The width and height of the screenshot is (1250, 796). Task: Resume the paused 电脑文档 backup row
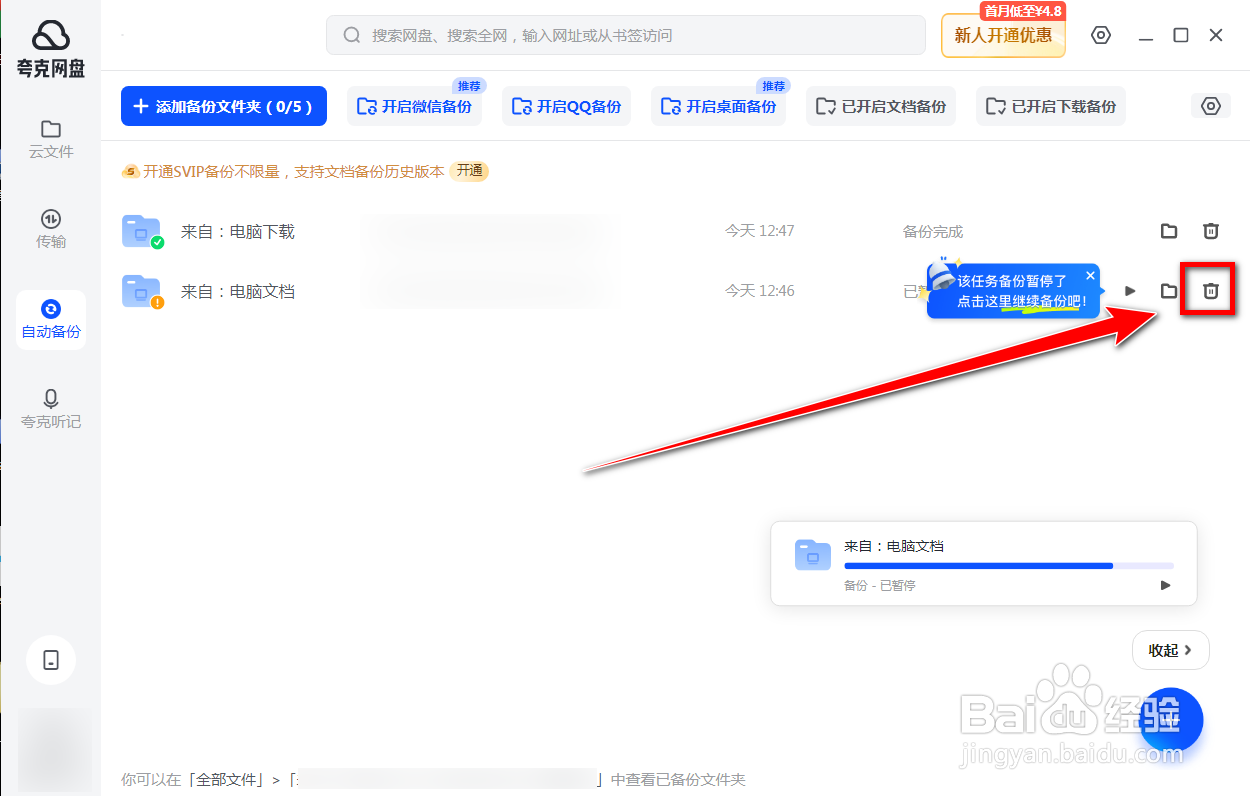click(x=1131, y=291)
